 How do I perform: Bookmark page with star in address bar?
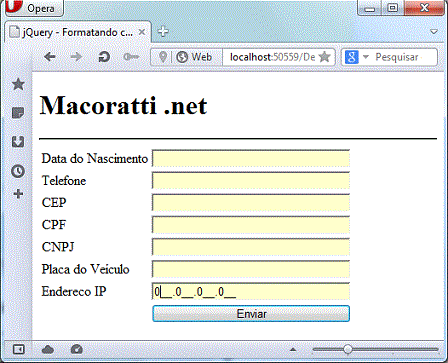point(324,57)
